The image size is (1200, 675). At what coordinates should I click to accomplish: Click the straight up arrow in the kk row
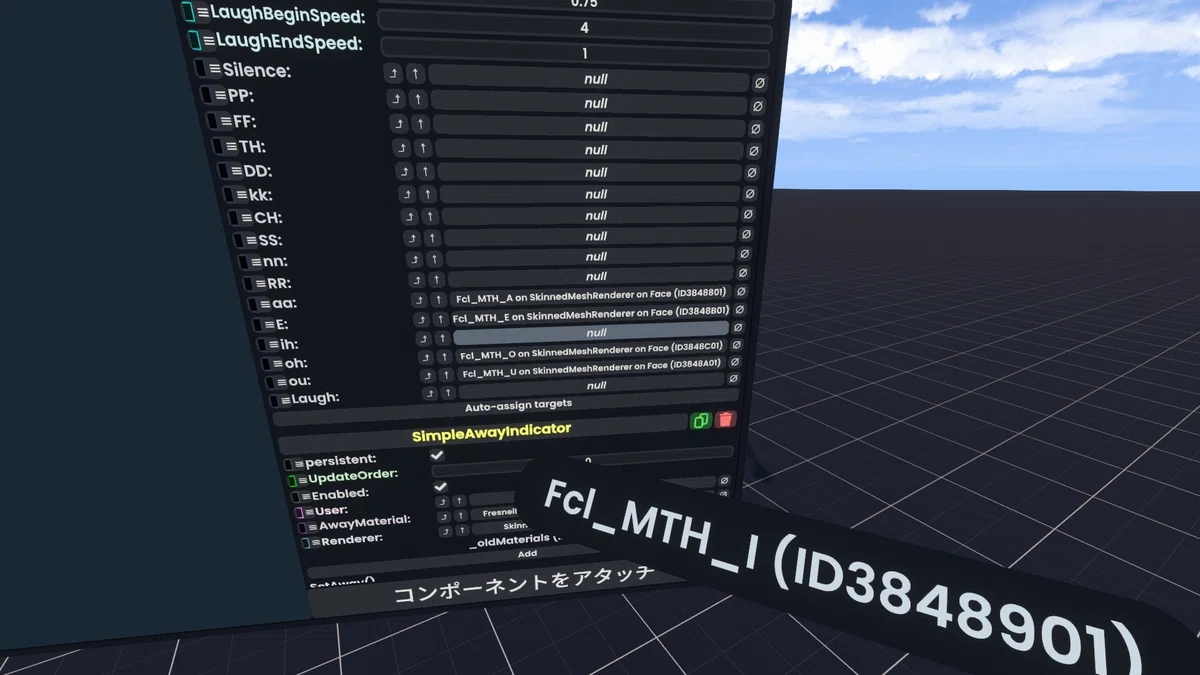[x=428, y=194]
